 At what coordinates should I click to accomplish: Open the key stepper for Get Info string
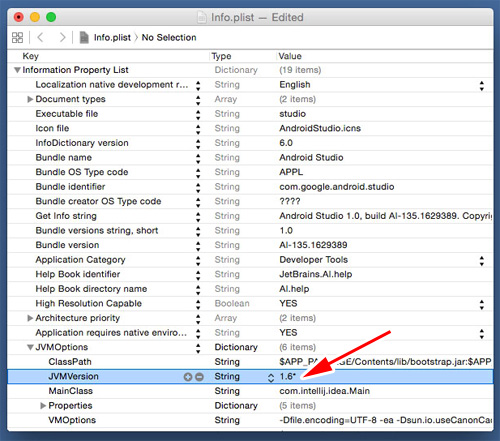pyautogui.click(x=198, y=217)
